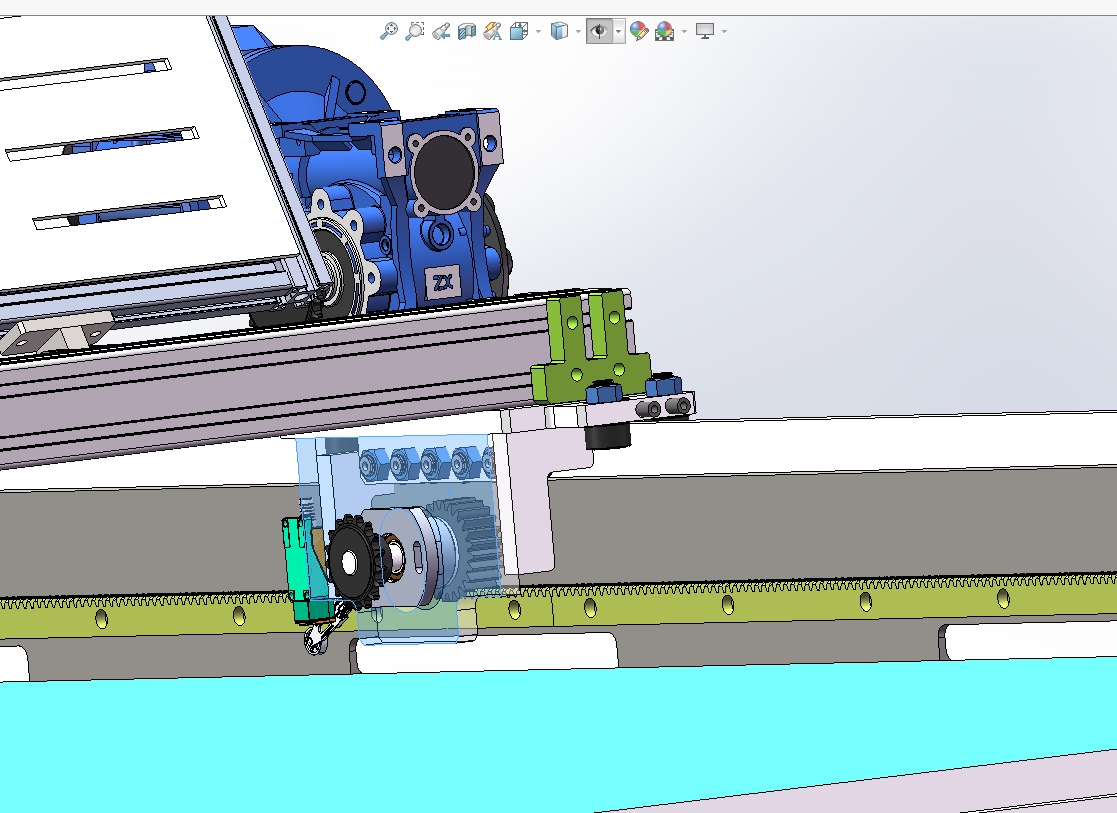Expand the Apply Scene dropdown arrow
Screen dimensions: 1117x813
685,31
